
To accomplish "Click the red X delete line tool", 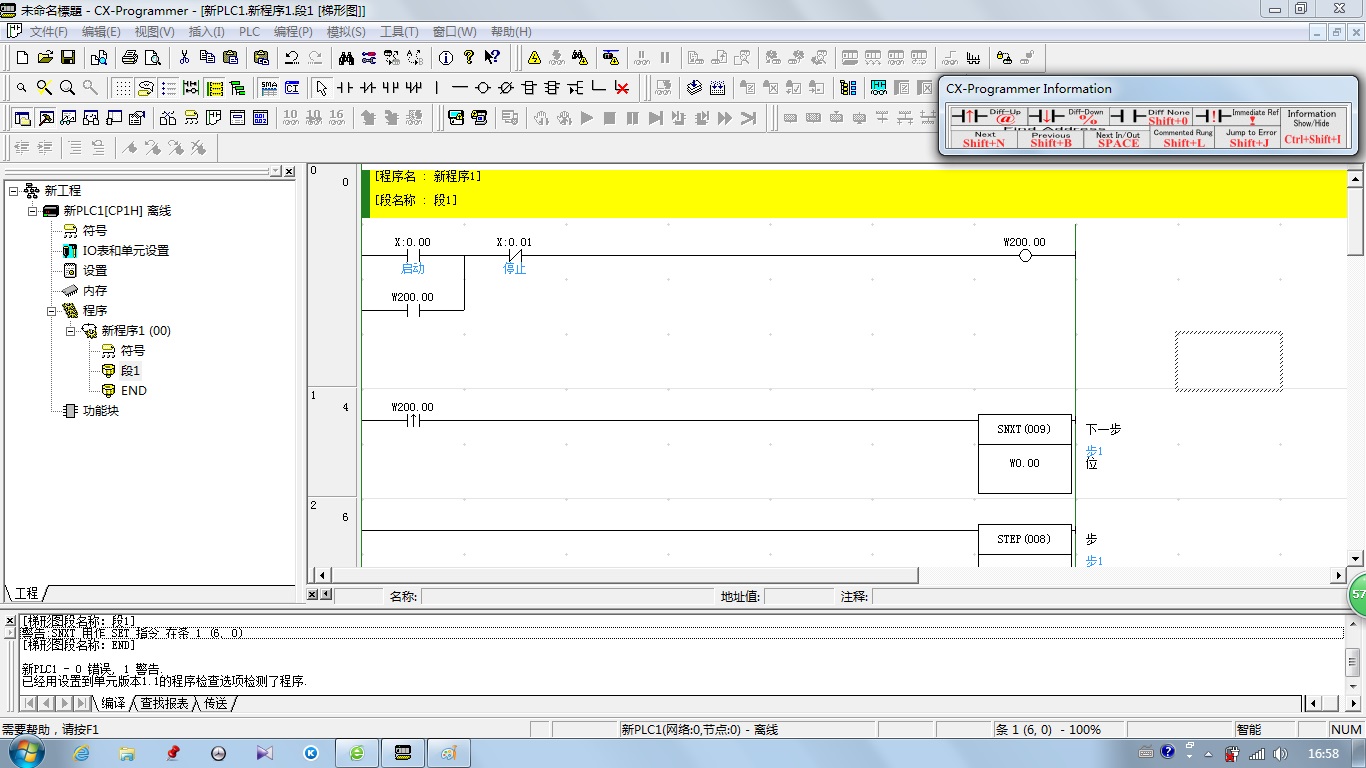I will (x=622, y=88).
